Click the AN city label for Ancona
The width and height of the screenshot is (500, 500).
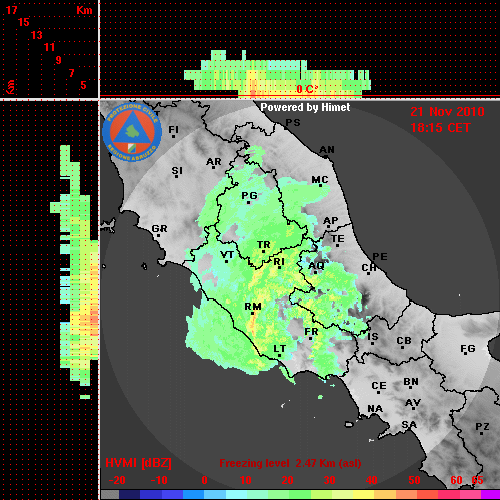pos(327,150)
